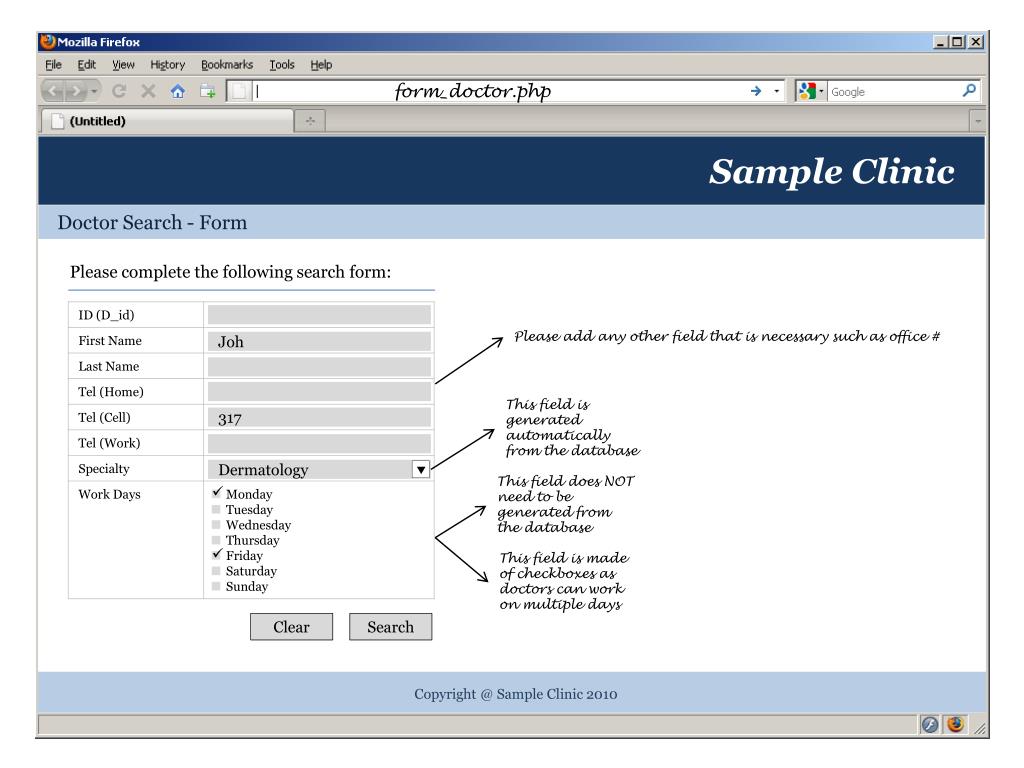Click the Google search box
This screenshot has width=1024, height=768.
(894, 91)
